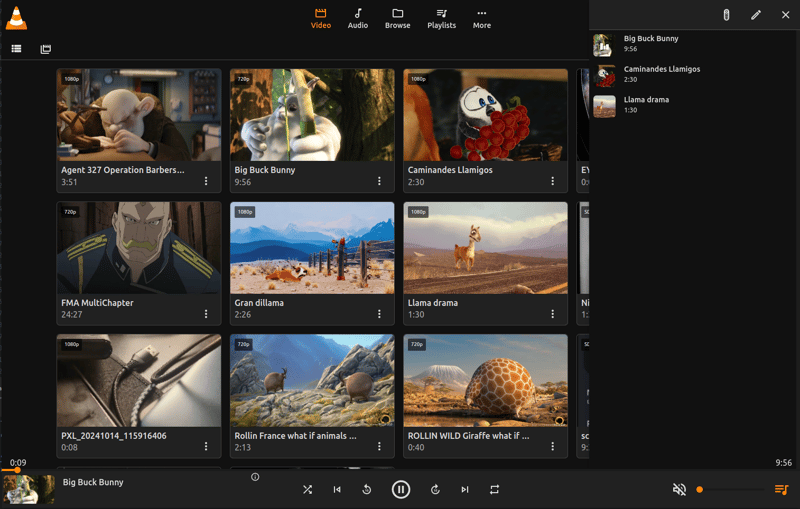Click Caminandes Llamigos queue thumbnail
This screenshot has height=509, width=800.
[x=604, y=75]
